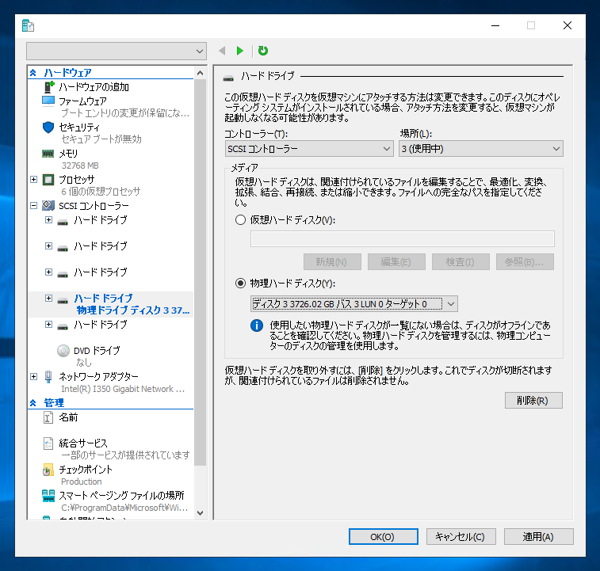Collapse the SCSI コントローラー tree node
This screenshot has height=571, width=600.
34,206
